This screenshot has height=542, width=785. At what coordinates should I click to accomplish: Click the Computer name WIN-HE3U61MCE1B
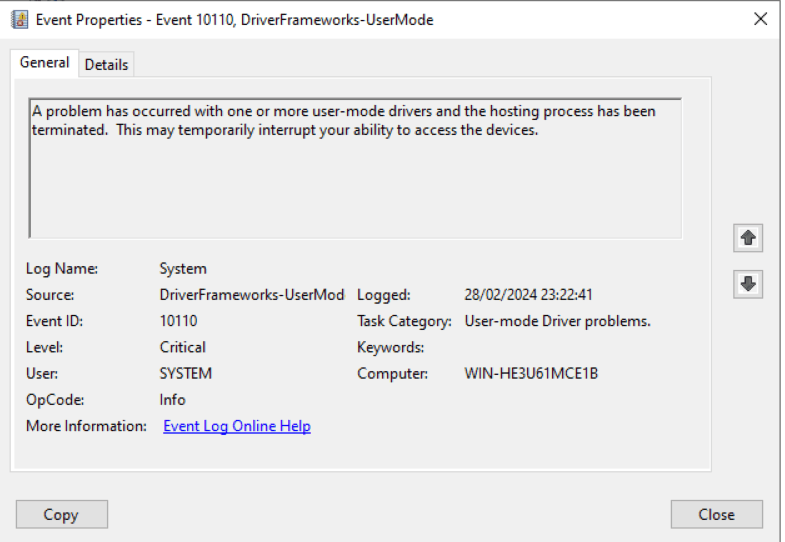531,373
